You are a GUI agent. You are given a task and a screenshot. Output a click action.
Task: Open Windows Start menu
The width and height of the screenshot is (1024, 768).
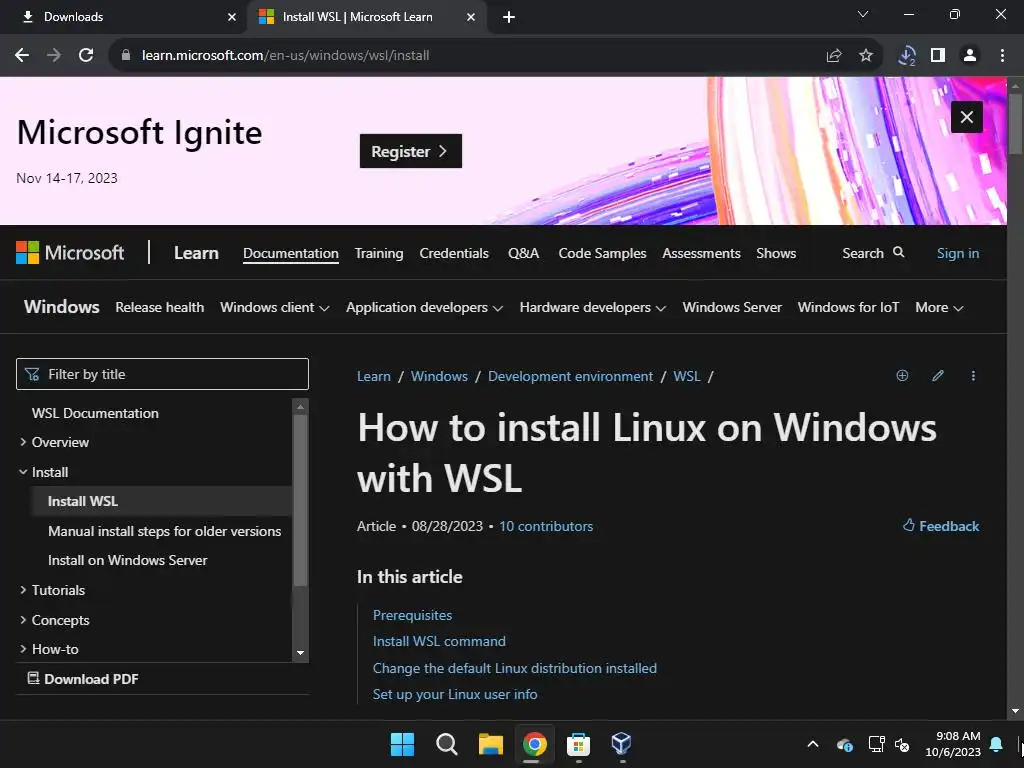tap(402, 744)
